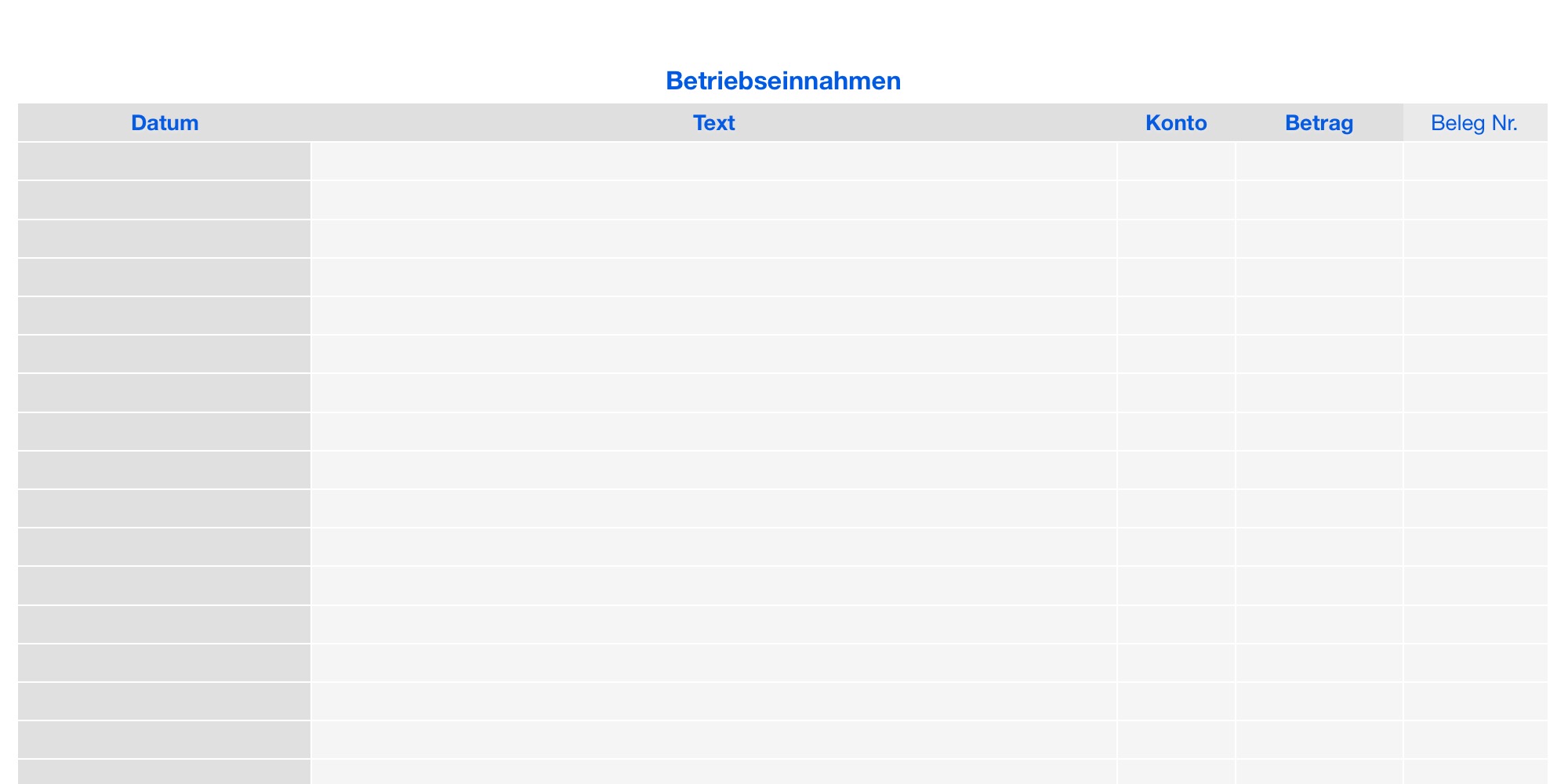Select the Text column header

pos(713,123)
